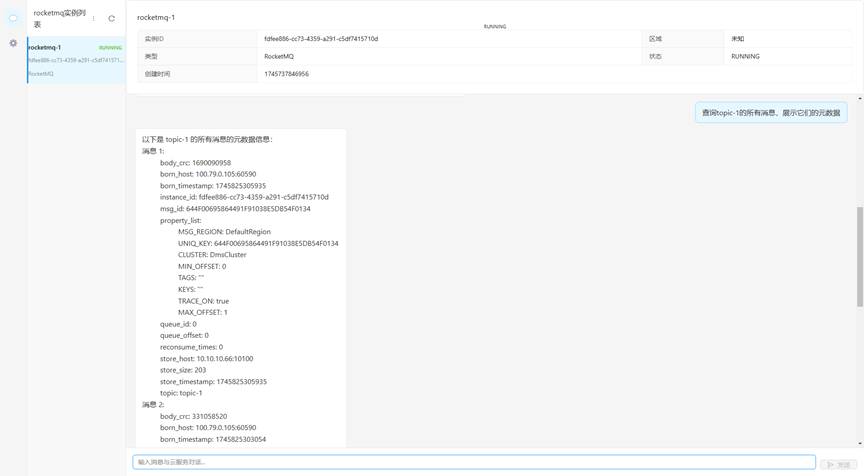The height and width of the screenshot is (476, 864).
Task: Click store_timestamp: 1745825305935 line
Action: click(x=213, y=382)
